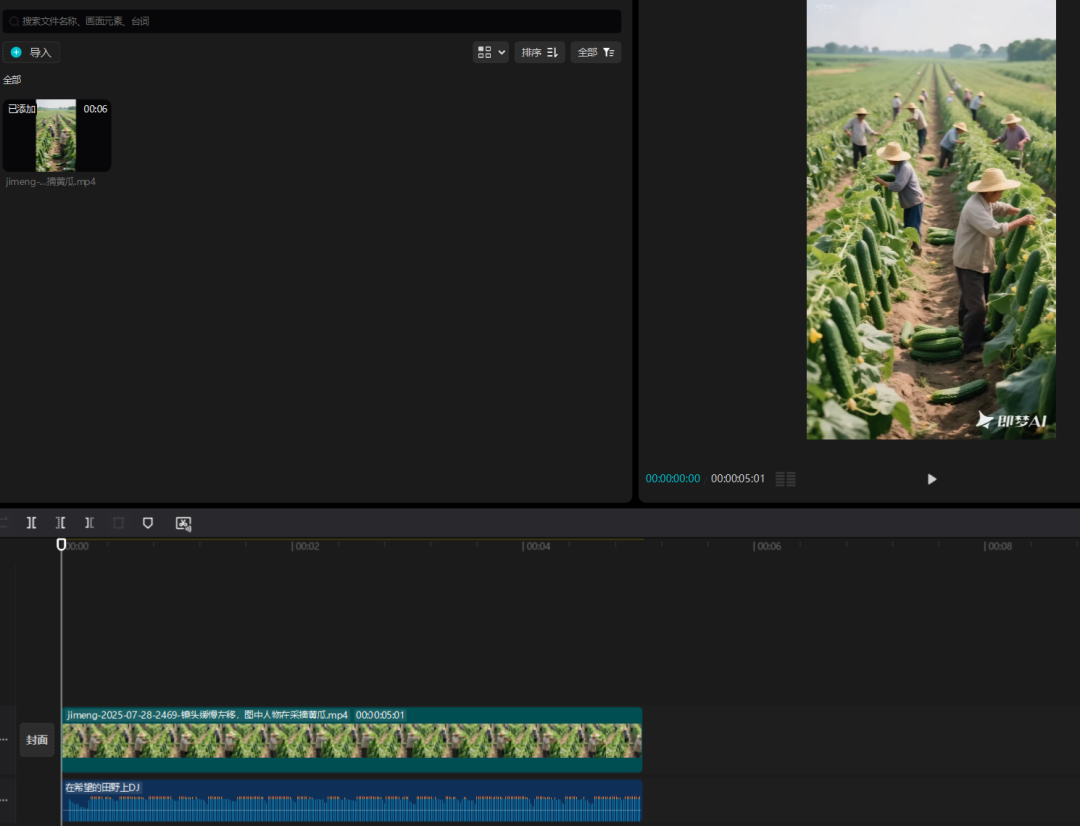Click the 封面 cover button
Screen dimensions: 1080x826
pos(37,740)
